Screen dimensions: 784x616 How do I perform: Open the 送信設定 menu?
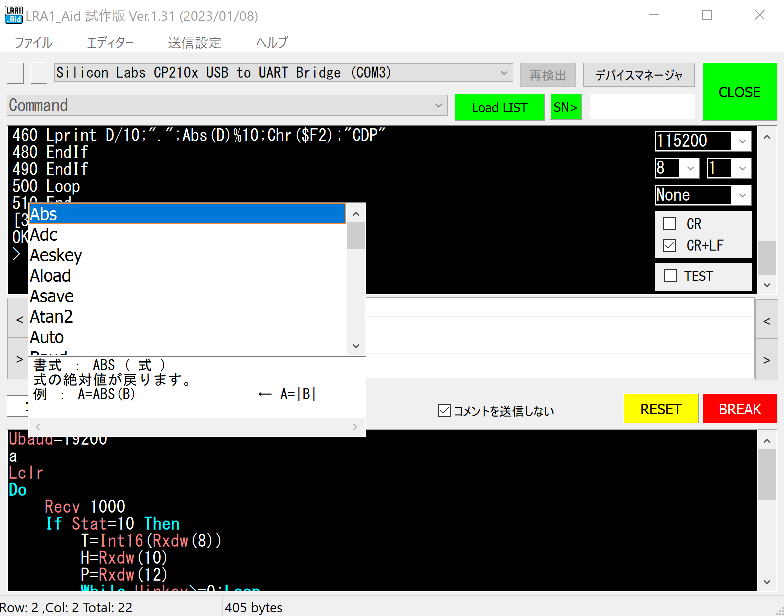point(195,42)
